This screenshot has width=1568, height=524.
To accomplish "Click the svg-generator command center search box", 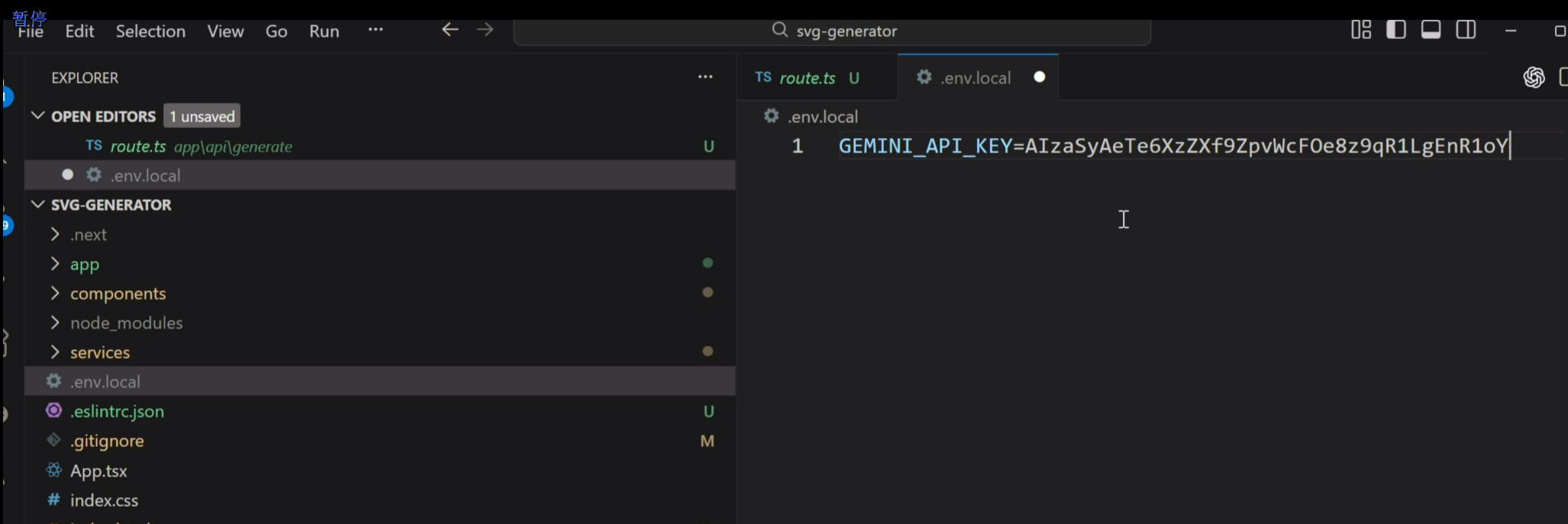I will 832,31.
